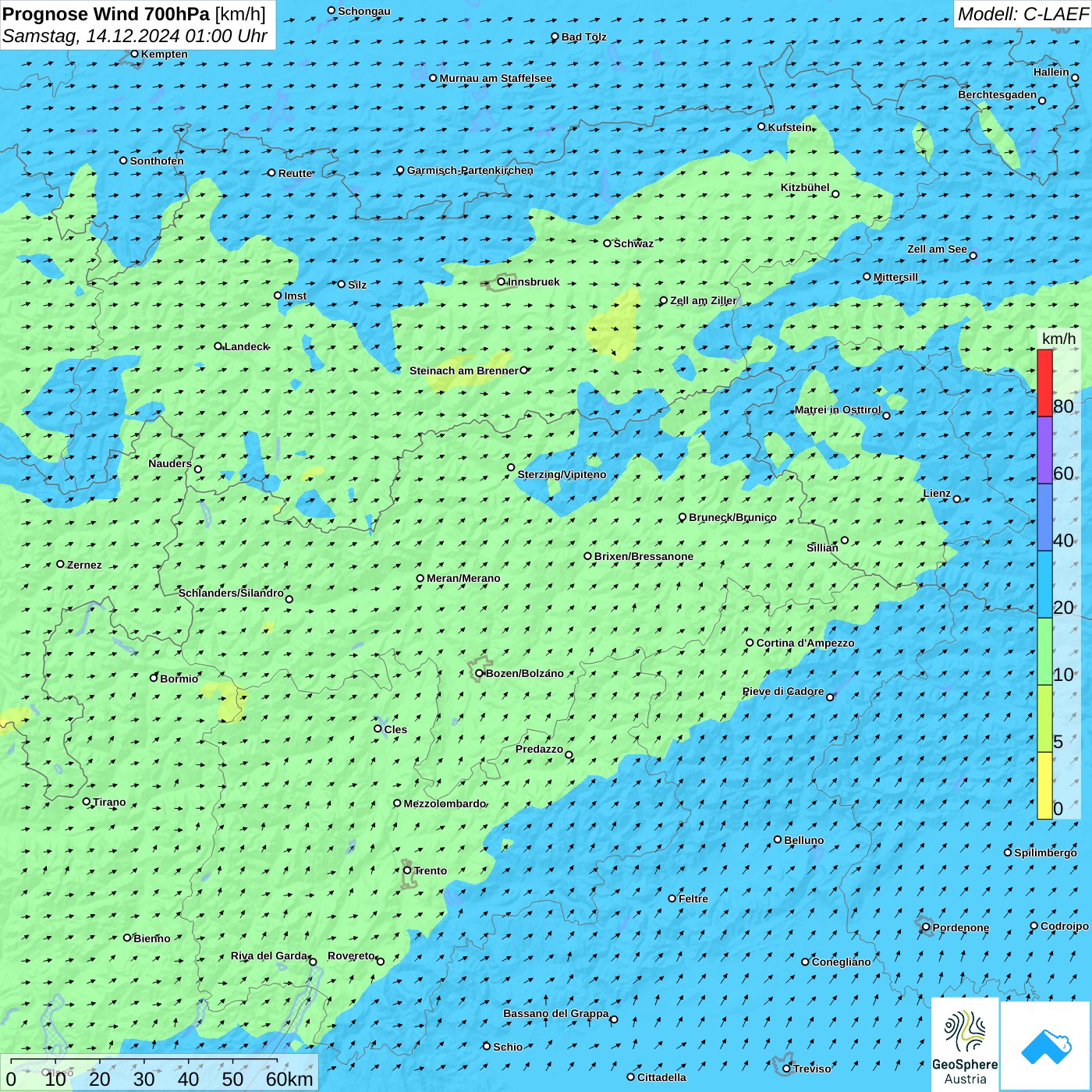Click the Pordenone city label
This screenshot has height=1092, width=1092.
click(x=961, y=927)
